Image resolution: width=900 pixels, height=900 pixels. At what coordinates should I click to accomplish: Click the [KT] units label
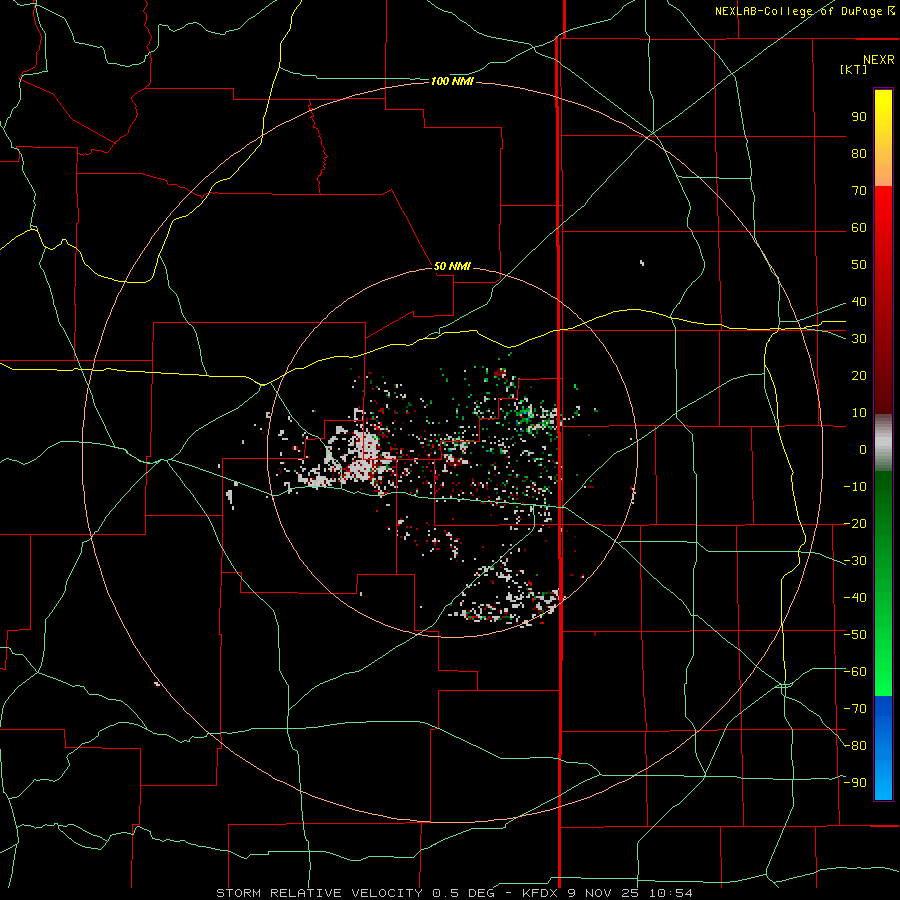click(854, 69)
